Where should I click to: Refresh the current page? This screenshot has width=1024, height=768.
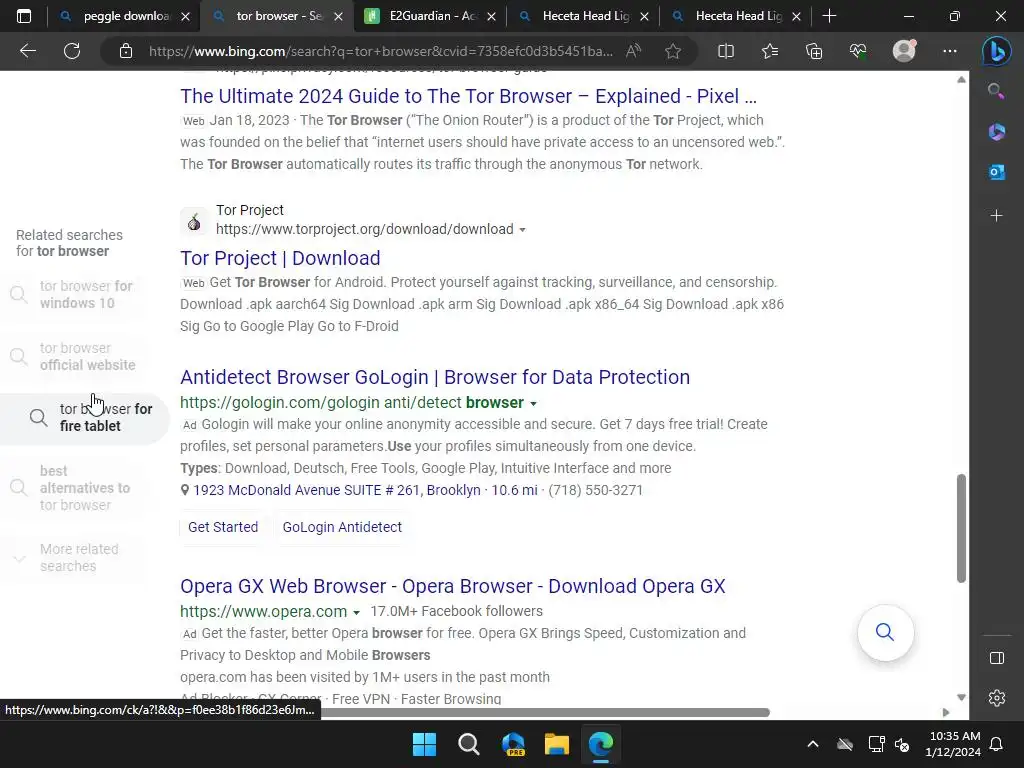click(x=72, y=51)
